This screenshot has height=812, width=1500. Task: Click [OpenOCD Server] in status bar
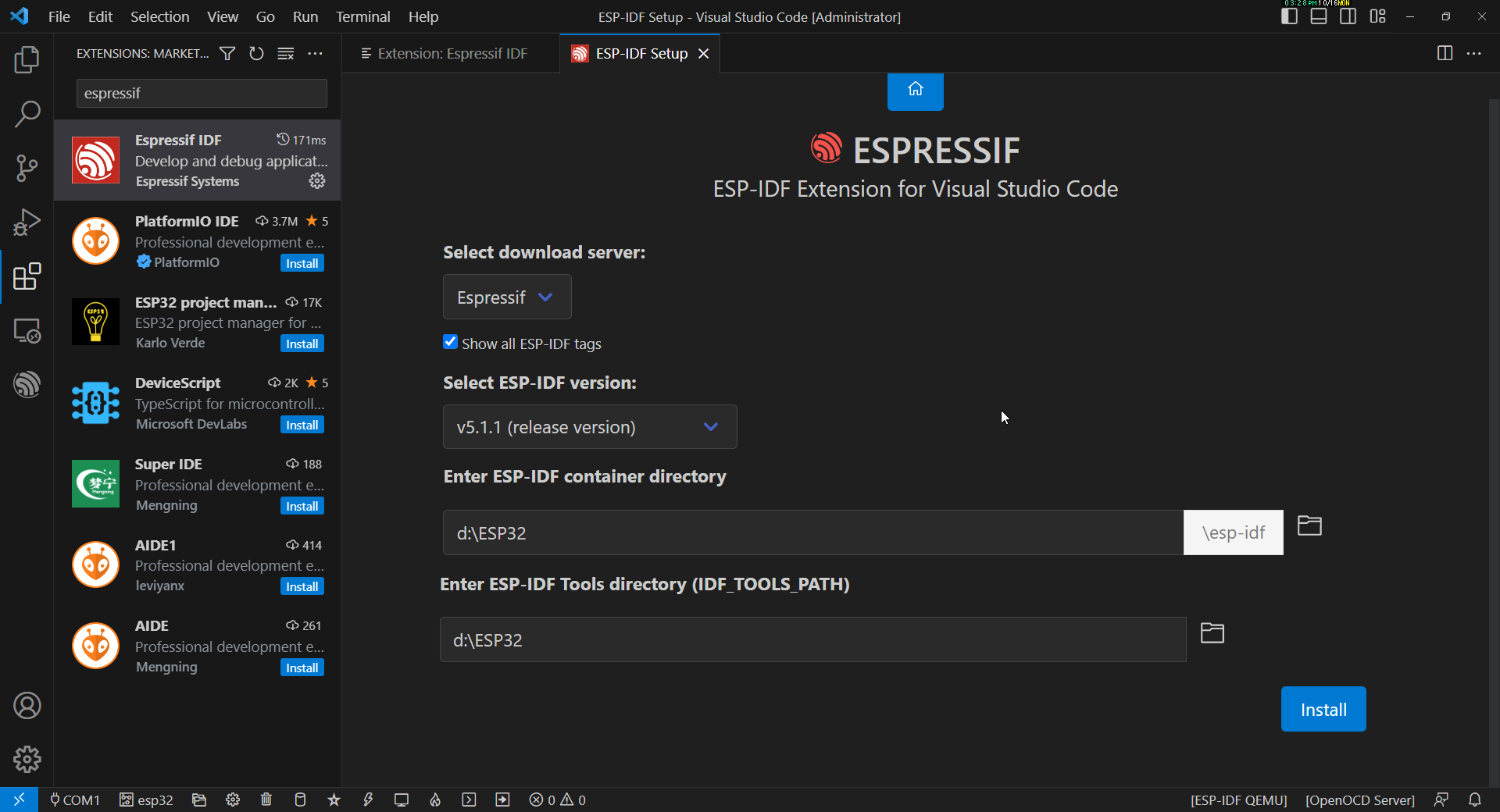coord(1359,800)
